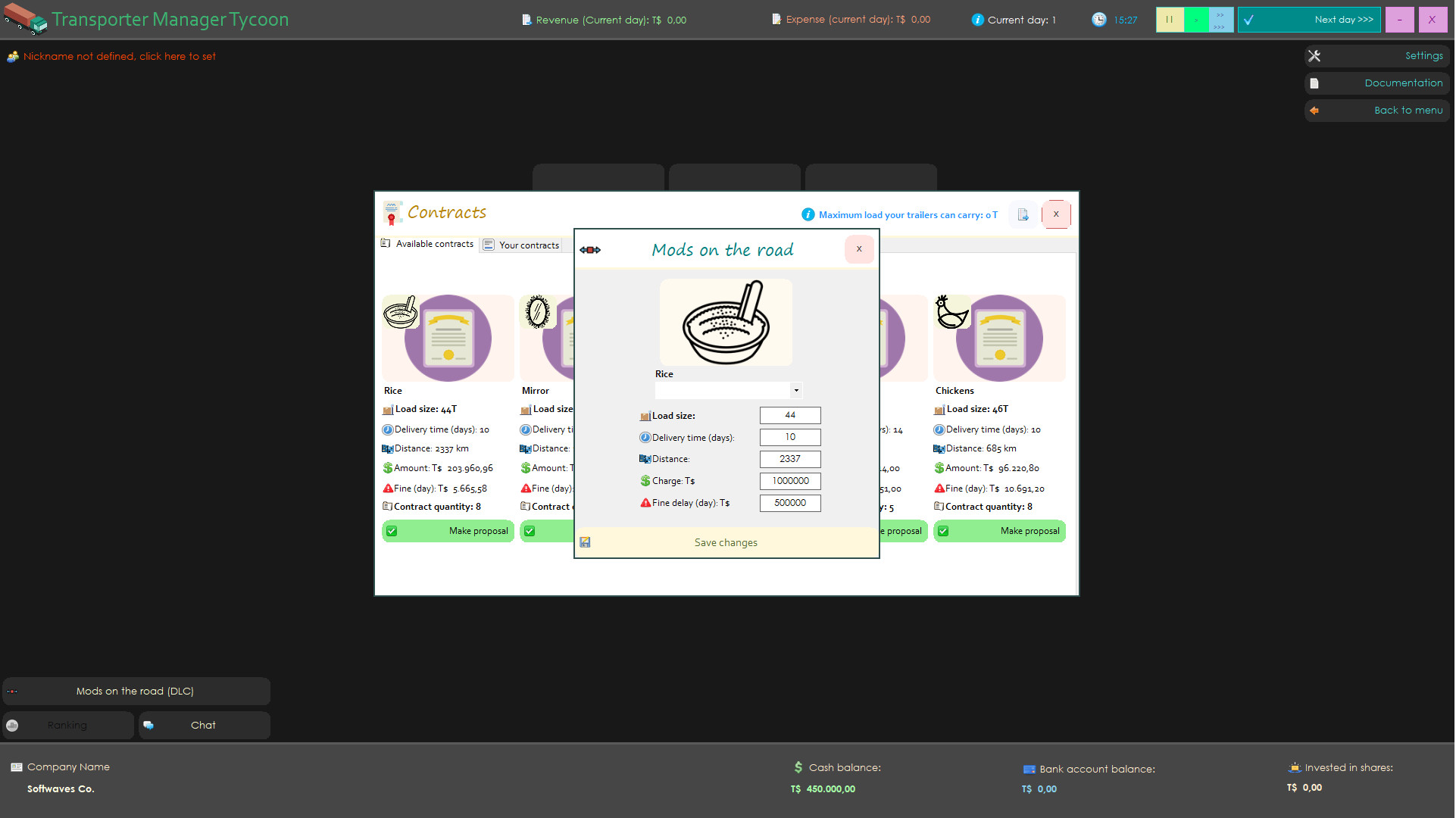This screenshot has height=818, width=1456.
Task: Click Save changes in Mods dialog
Action: click(x=725, y=542)
